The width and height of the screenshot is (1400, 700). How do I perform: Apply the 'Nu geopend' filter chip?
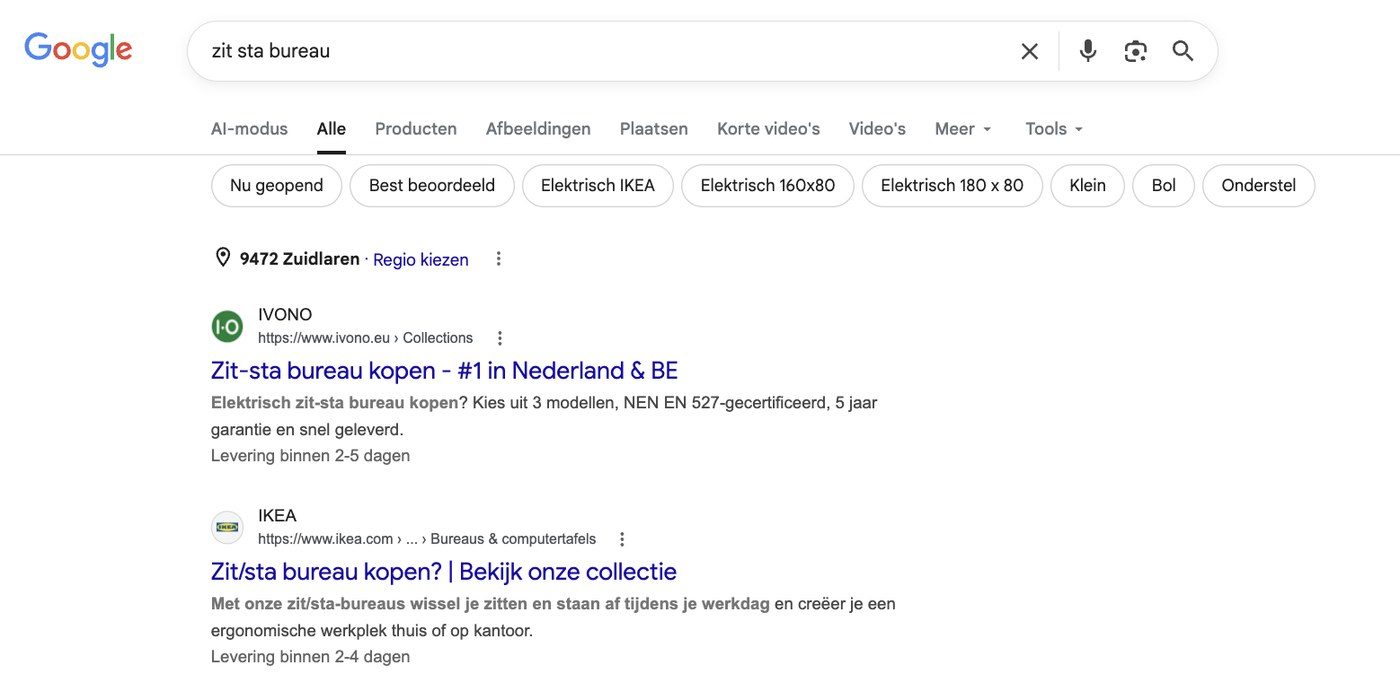(277, 186)
